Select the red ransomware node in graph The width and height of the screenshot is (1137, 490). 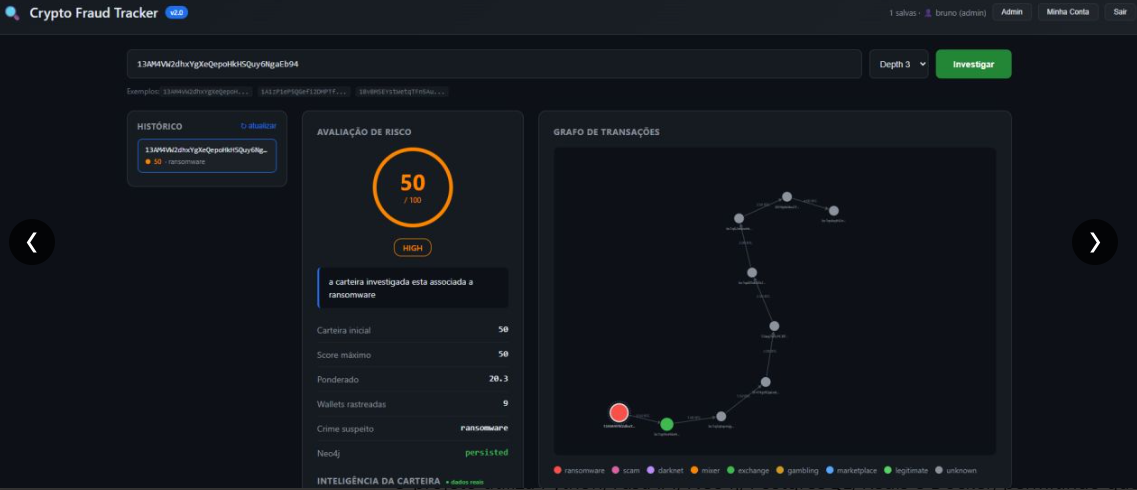619,413
